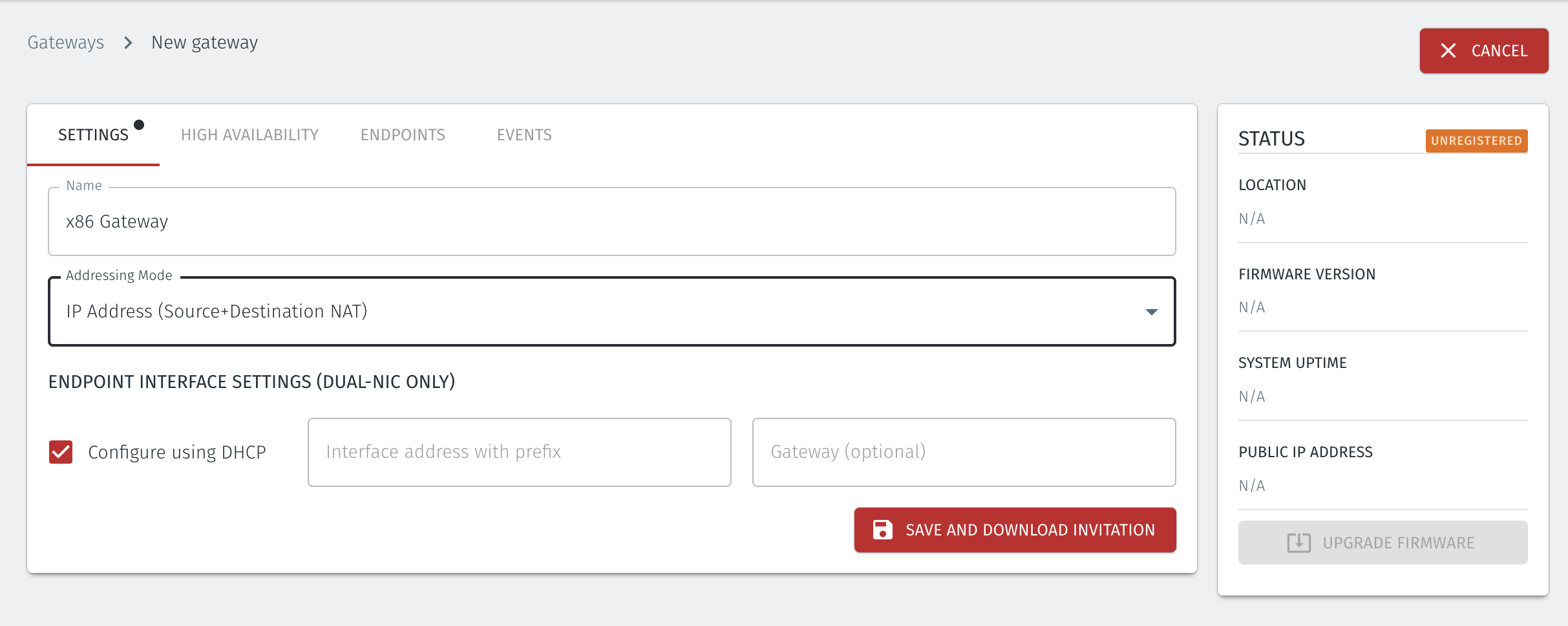Click the Configure using DHCP label
The height and width of the screenshot is (626, 1568).
point(177,452)
